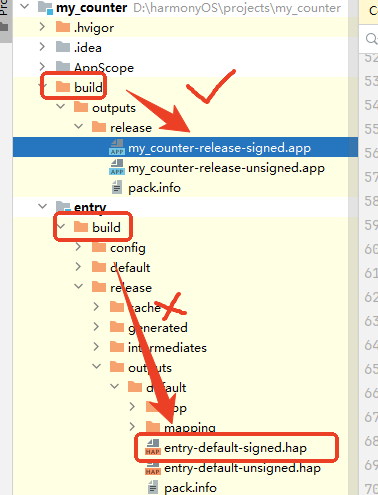Expand the cache folder chevron
The image size is (378, 495).
click(x=96, y=307)
